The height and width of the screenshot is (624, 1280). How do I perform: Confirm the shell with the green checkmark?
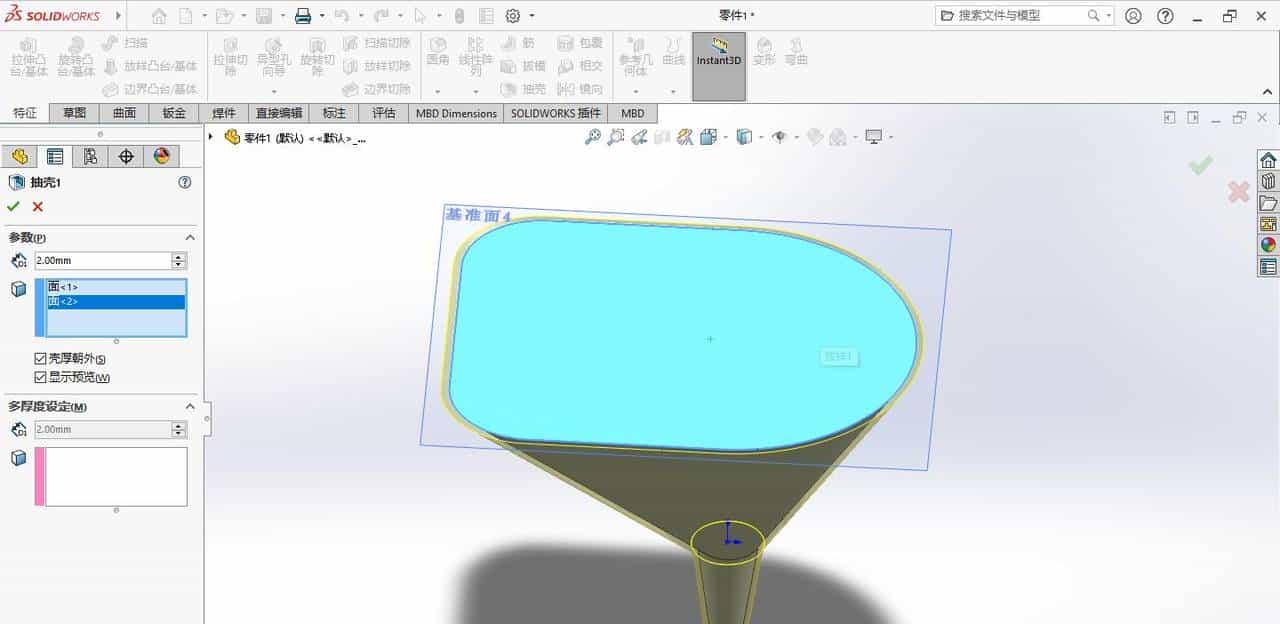(15, 207)
